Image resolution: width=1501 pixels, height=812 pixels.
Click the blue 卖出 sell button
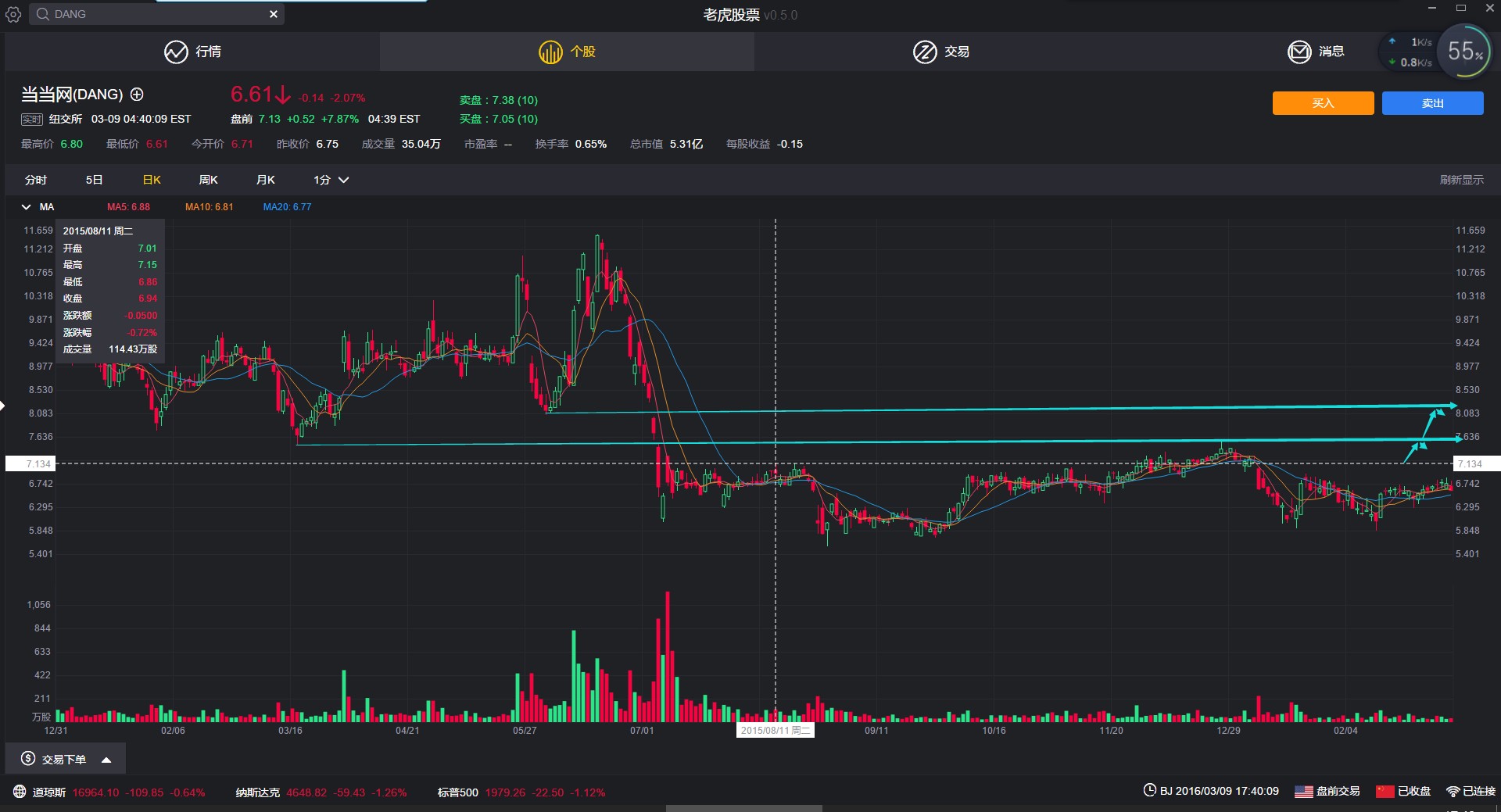point(1432,103)
